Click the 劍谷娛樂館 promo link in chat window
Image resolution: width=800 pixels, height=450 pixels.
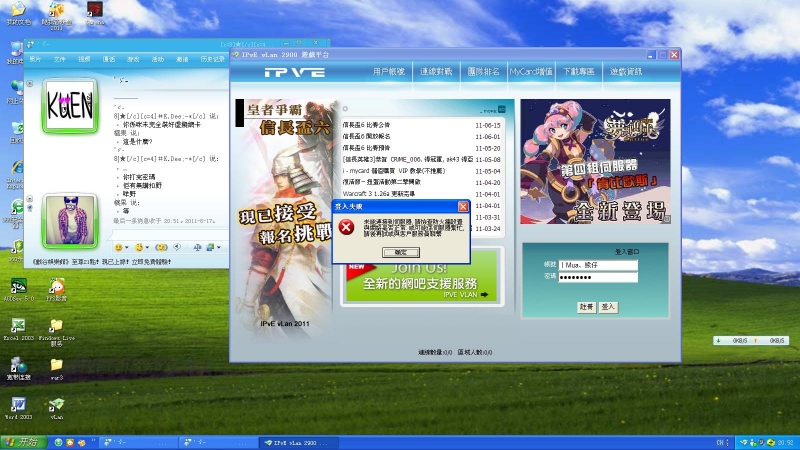point(102,262)
